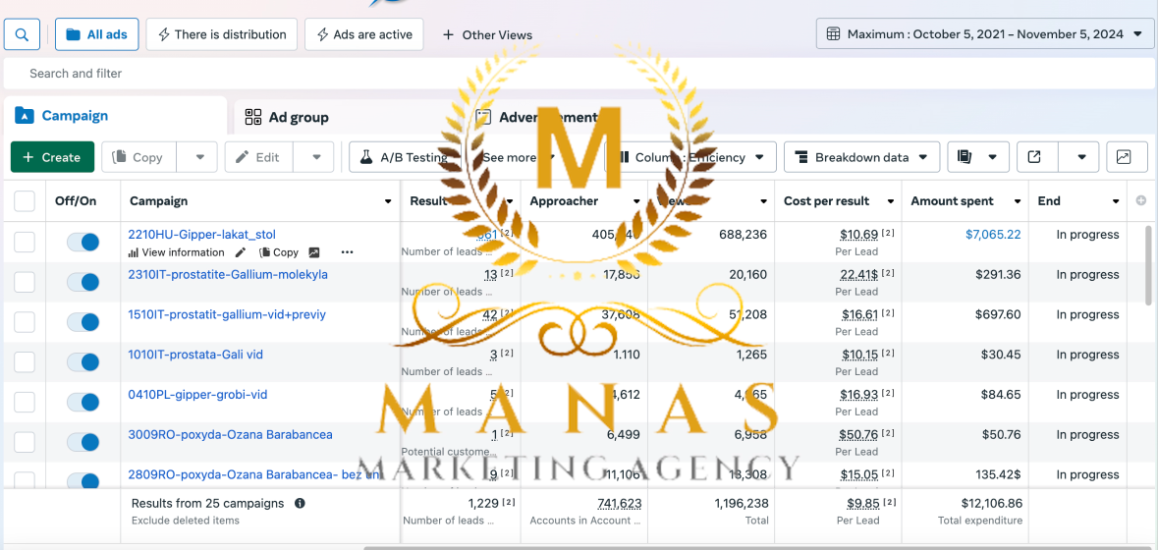Open the Amount spent column menu
This screenshot has height=550, width=1158.
[1018, 202]
